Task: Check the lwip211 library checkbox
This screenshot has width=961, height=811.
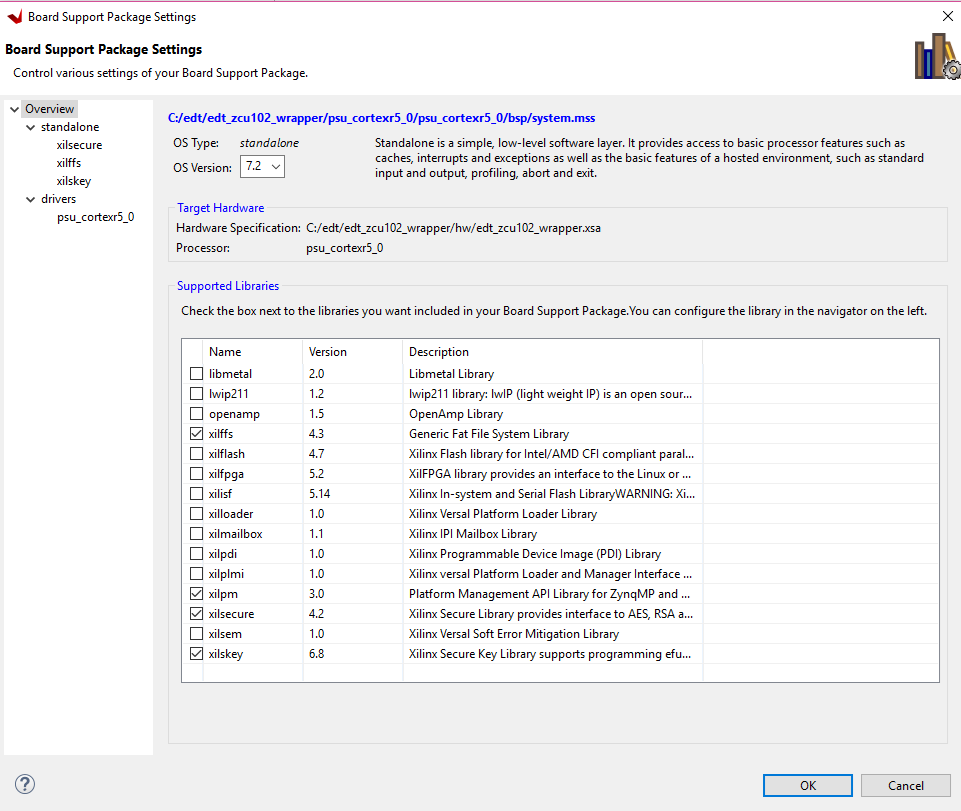Action: [x=196, y=394]
